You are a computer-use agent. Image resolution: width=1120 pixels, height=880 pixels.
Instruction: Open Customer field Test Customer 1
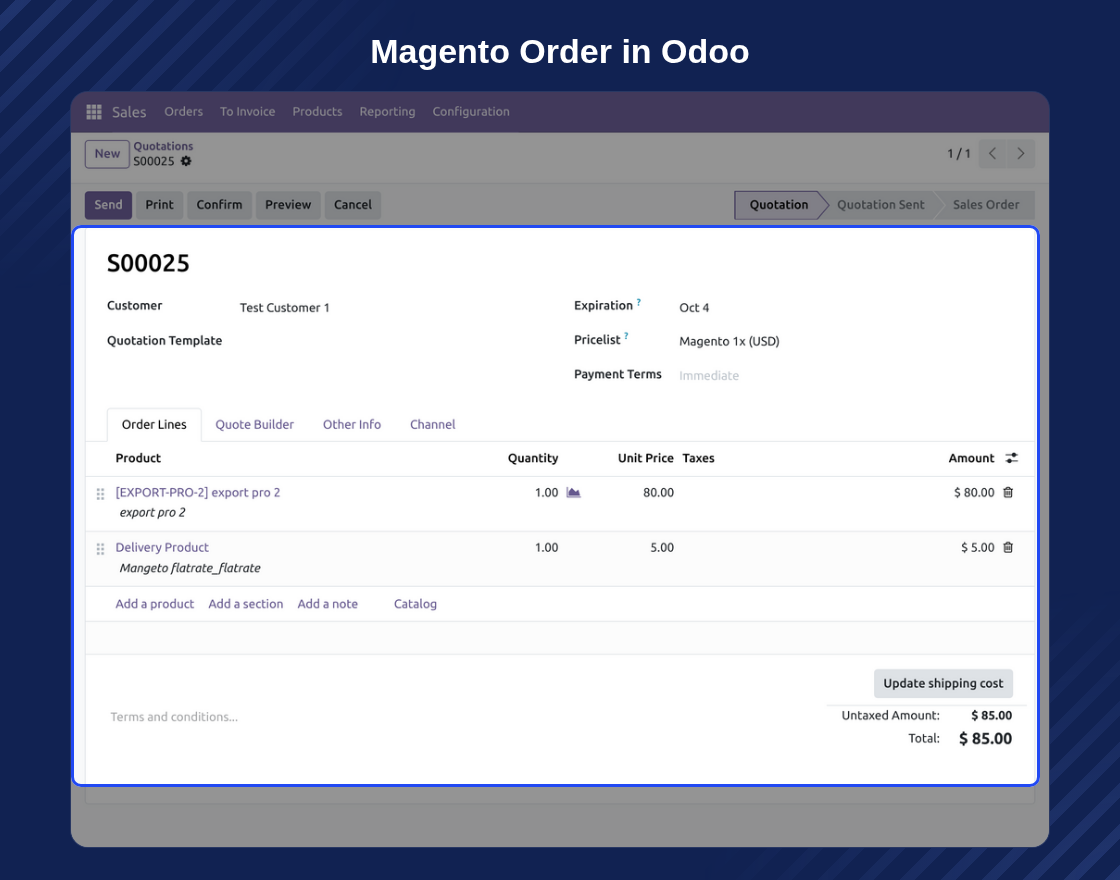tap(284, 308)
